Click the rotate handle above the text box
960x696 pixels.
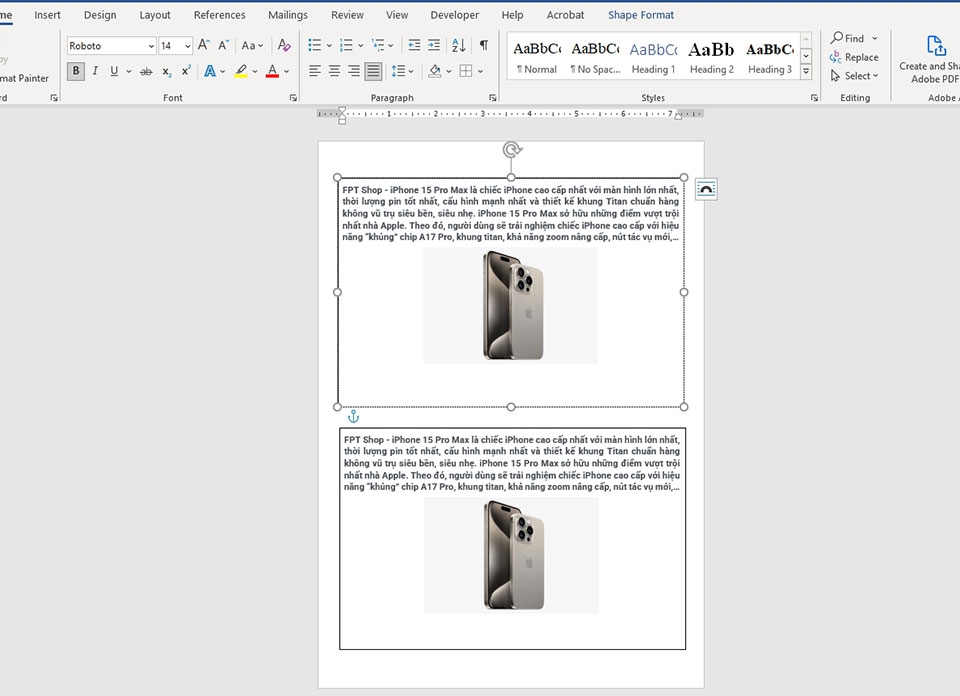click(512, 150)
